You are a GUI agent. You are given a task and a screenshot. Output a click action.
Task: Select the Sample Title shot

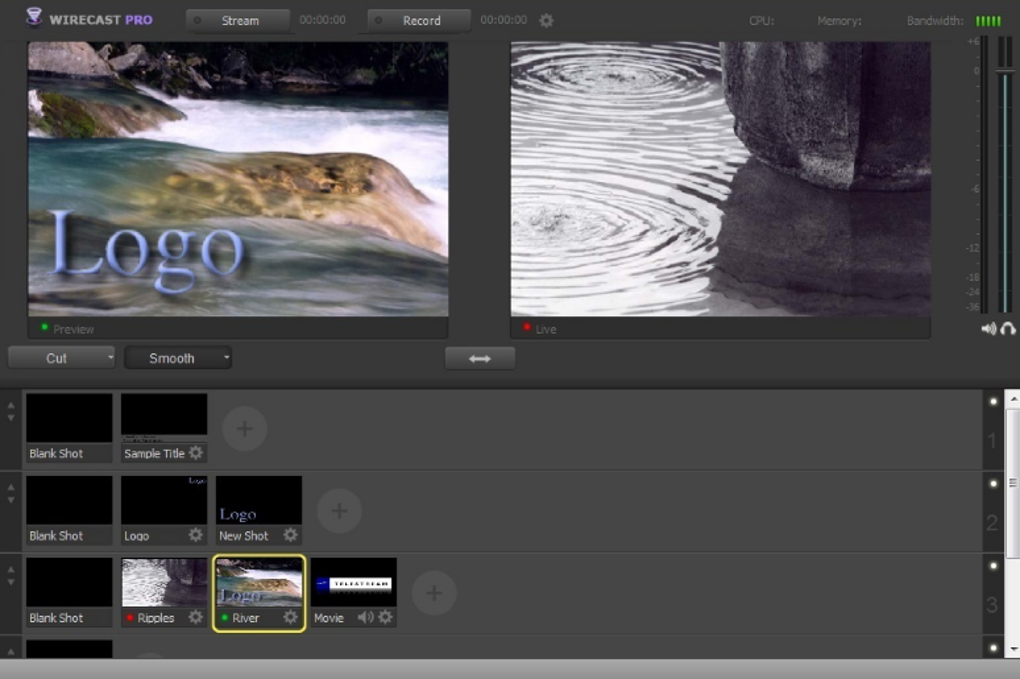[164, 427]
